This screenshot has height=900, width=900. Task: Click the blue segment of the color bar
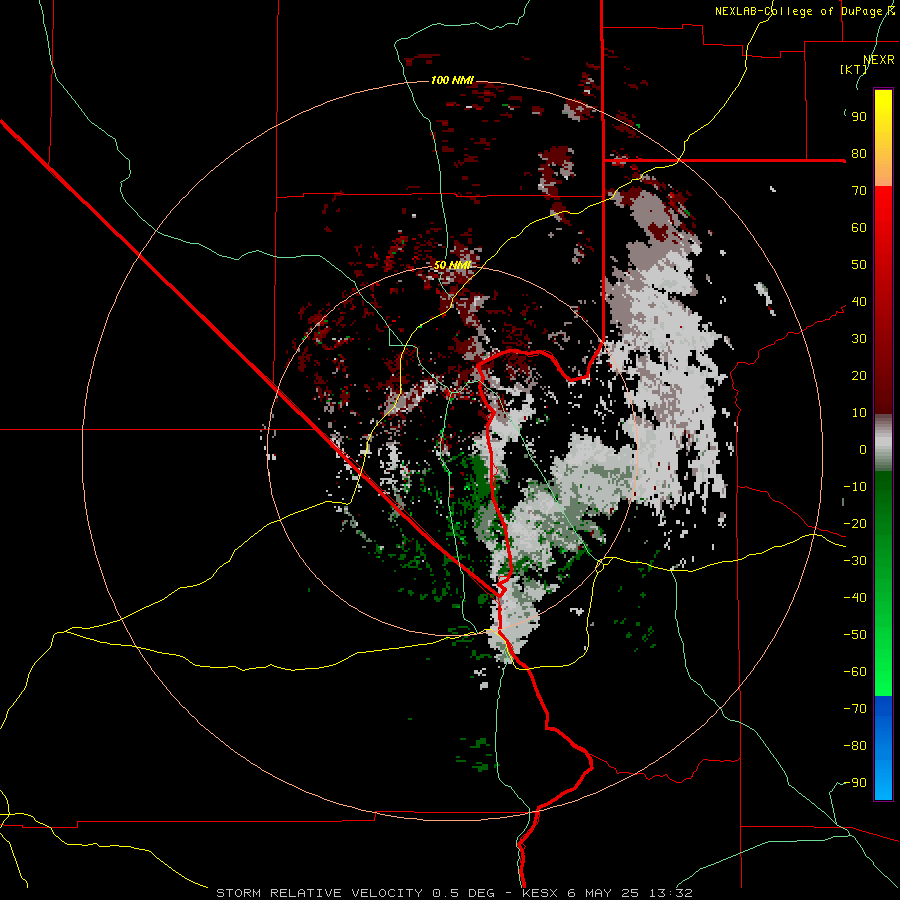(x=883, y=748)
